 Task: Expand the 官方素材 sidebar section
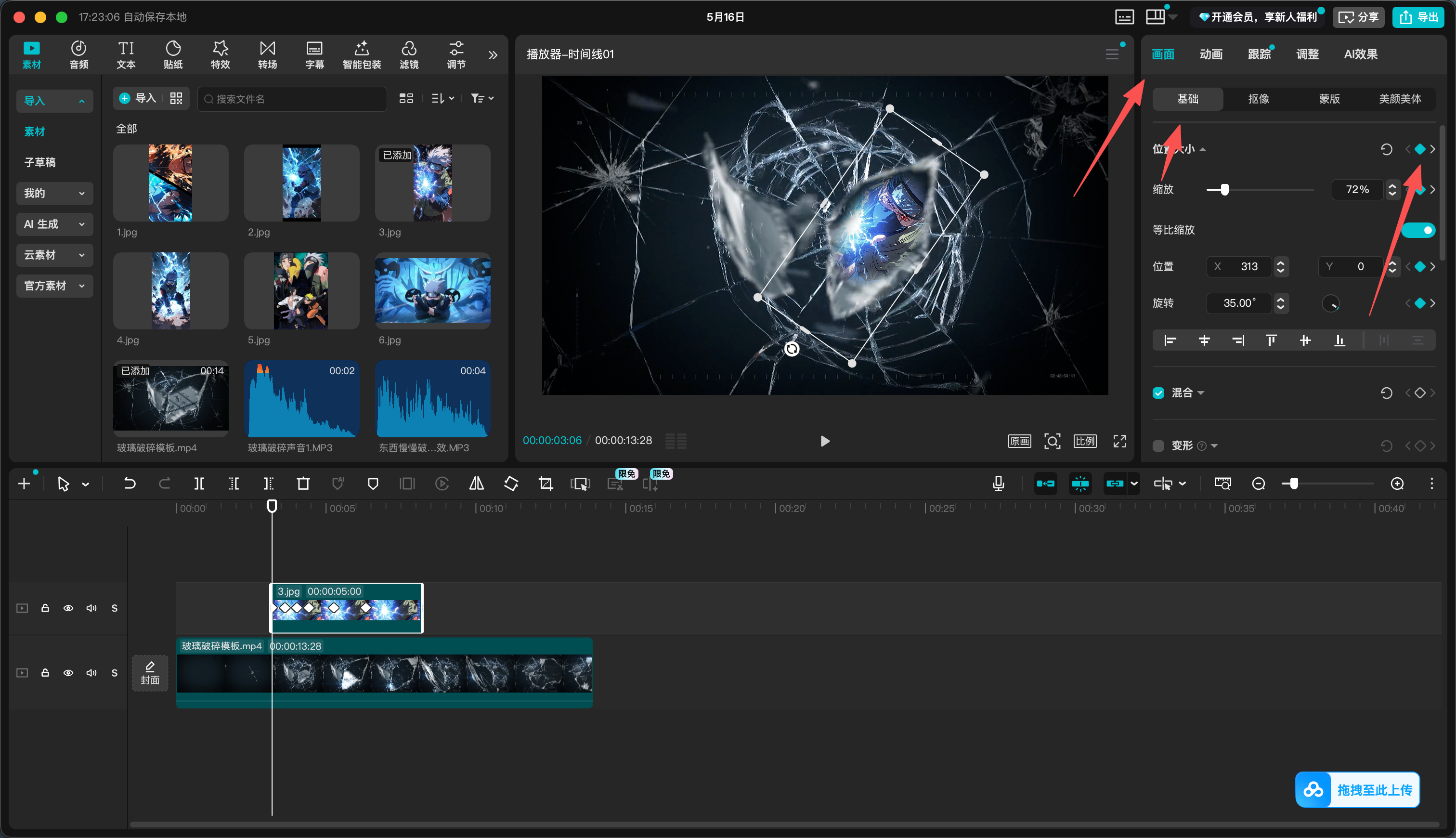click(x=55, y=286)
